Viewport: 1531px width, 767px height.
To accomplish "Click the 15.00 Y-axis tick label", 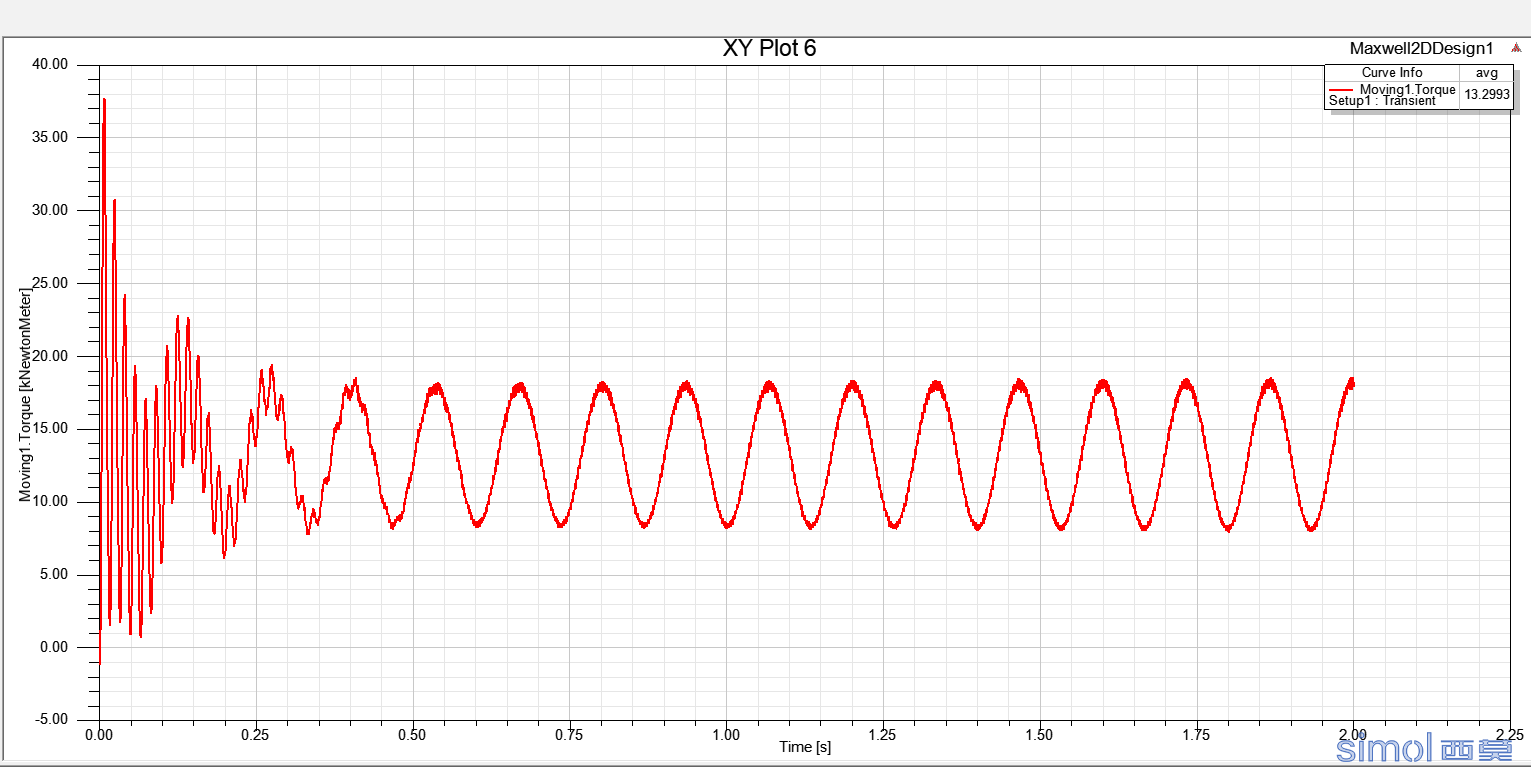I will coord(50,429).
